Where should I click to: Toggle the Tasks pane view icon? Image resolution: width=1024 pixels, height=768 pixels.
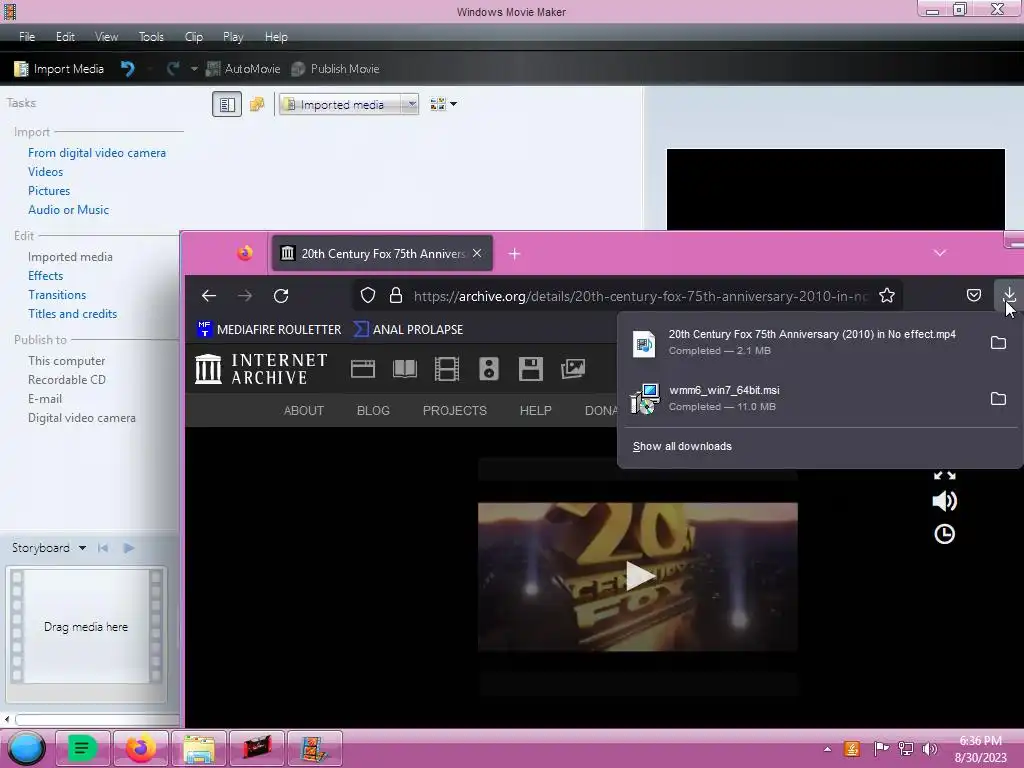point(227,104)
